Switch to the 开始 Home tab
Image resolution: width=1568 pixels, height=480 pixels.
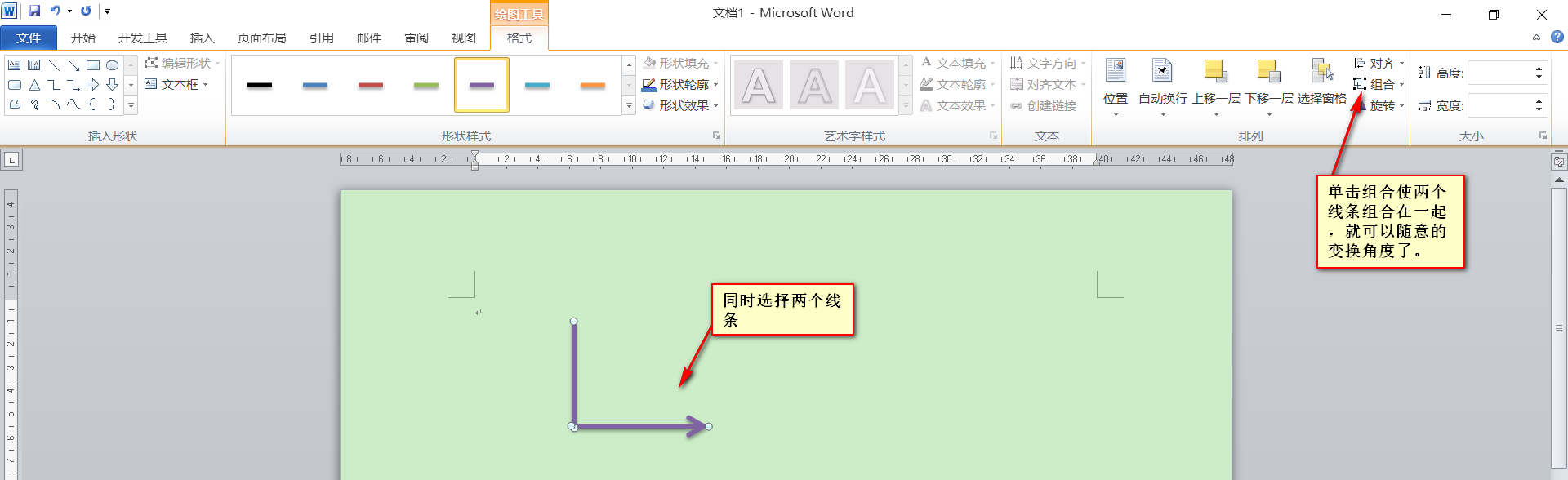[x=83, y=38]
